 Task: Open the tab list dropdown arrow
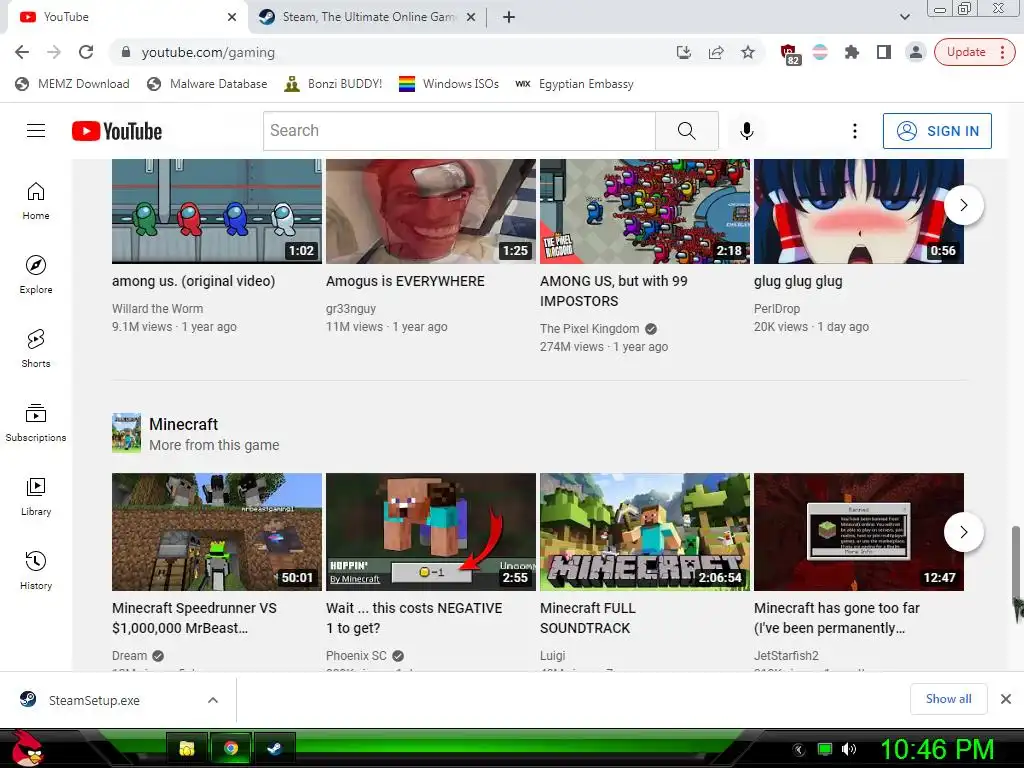904,17
